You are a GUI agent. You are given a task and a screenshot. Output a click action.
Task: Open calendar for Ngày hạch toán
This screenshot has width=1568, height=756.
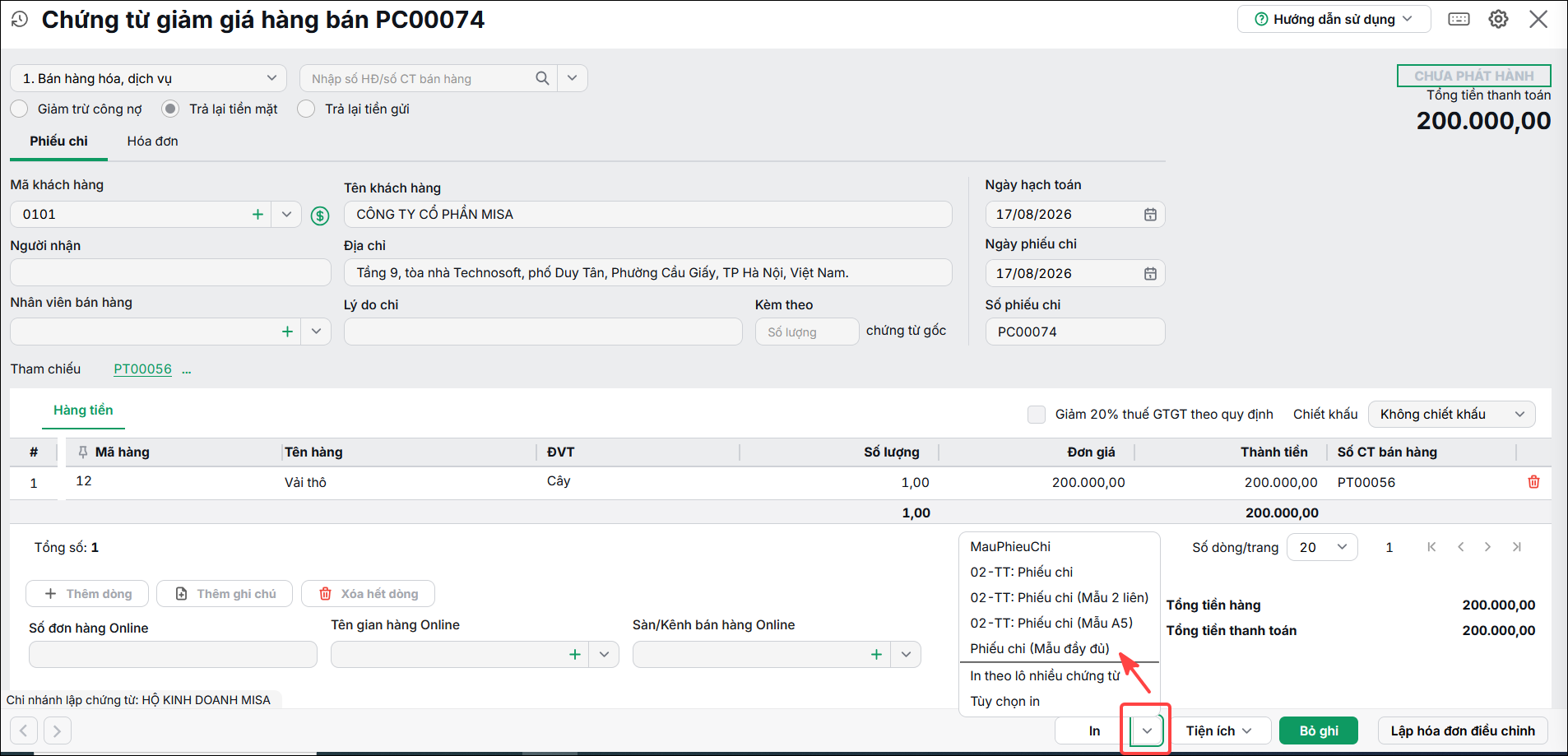point(1150,214)
